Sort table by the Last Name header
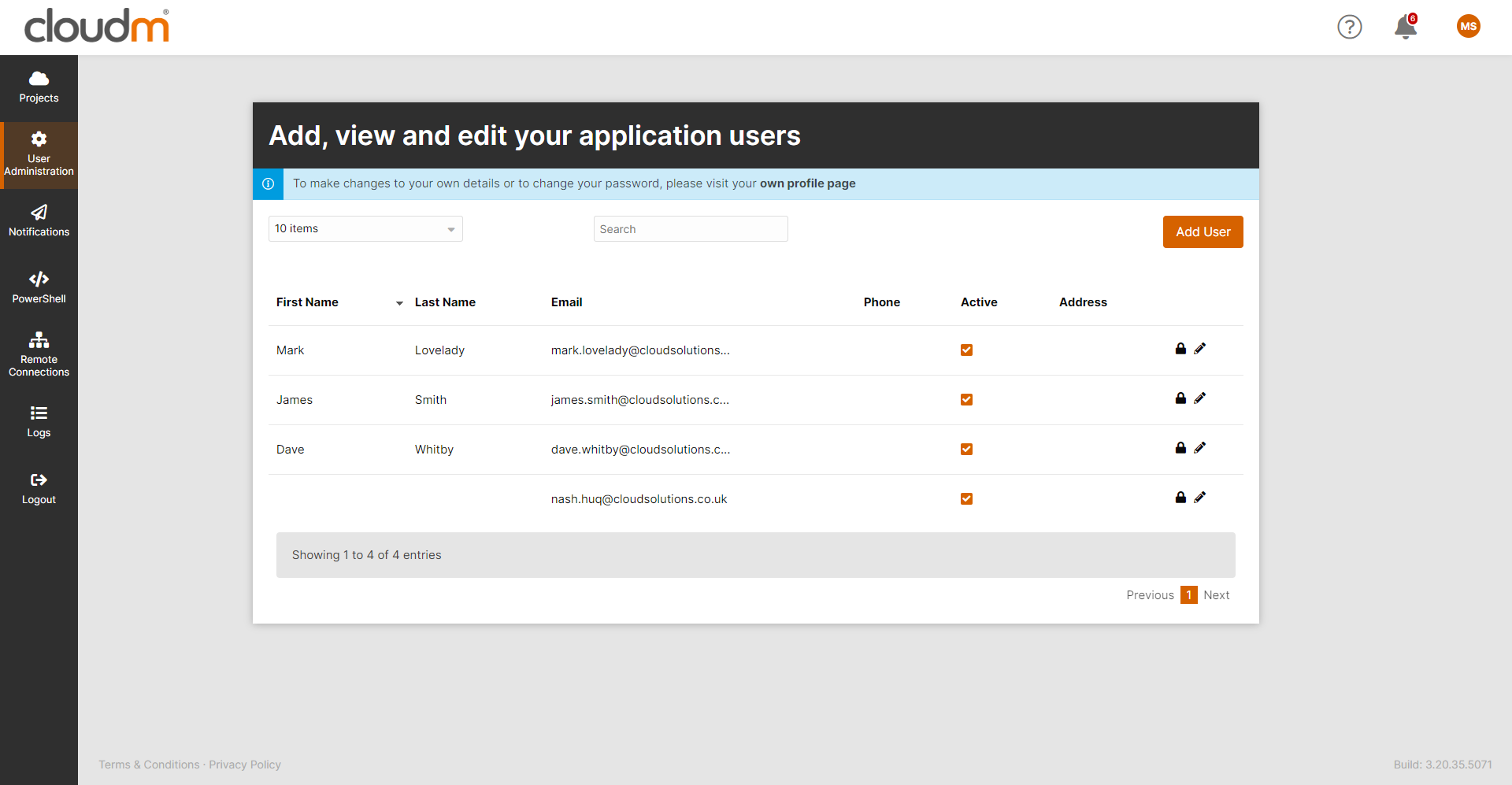Screen dimensions: 1512x785 [x=445, y=302]
